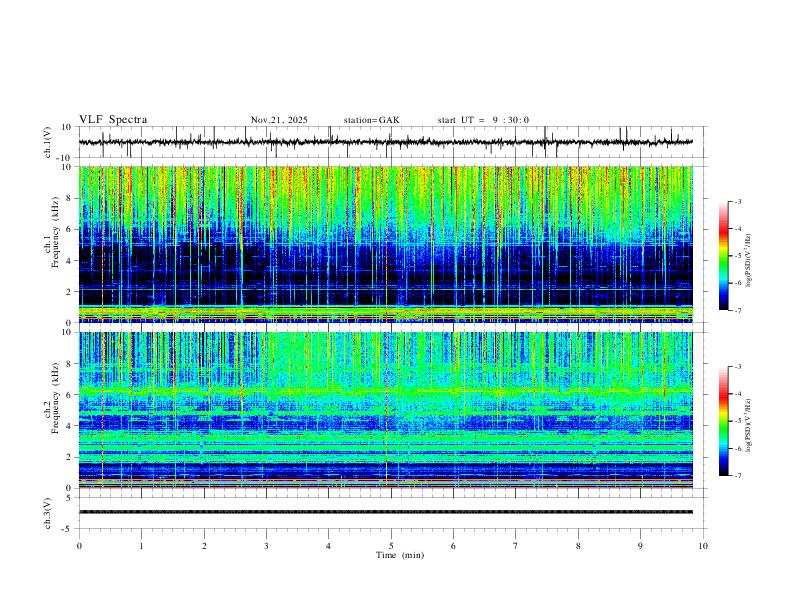792x612 pixels.
Task: Click time axis tick label 2
Action: click(204, 546)
